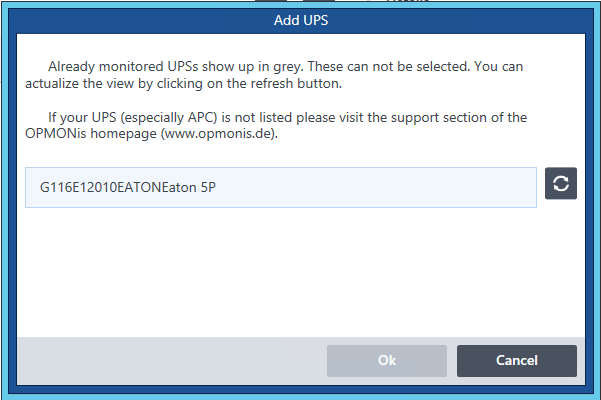Confirm with the Ok button
Image resolution: width=601 pixels, height=400 pixels.
(x=387, y=361)
